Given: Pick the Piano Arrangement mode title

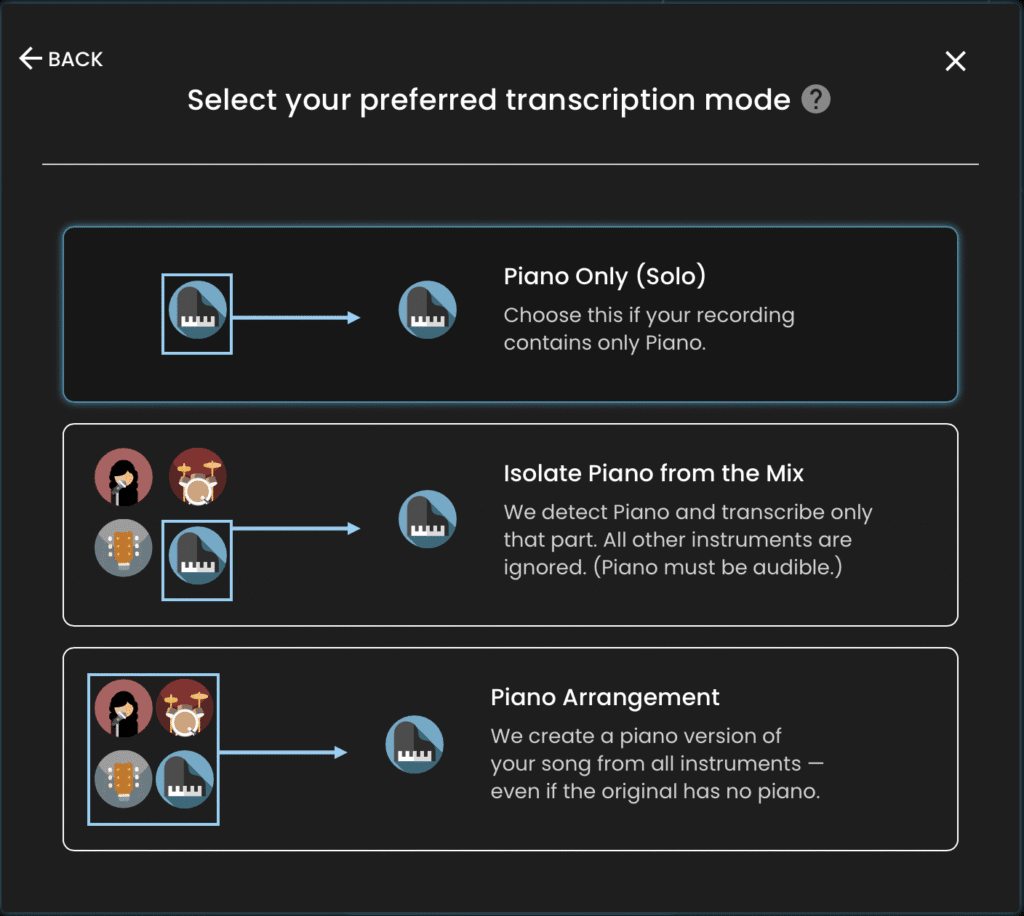Looking at the screenshot, I should (x=605, y=697).
